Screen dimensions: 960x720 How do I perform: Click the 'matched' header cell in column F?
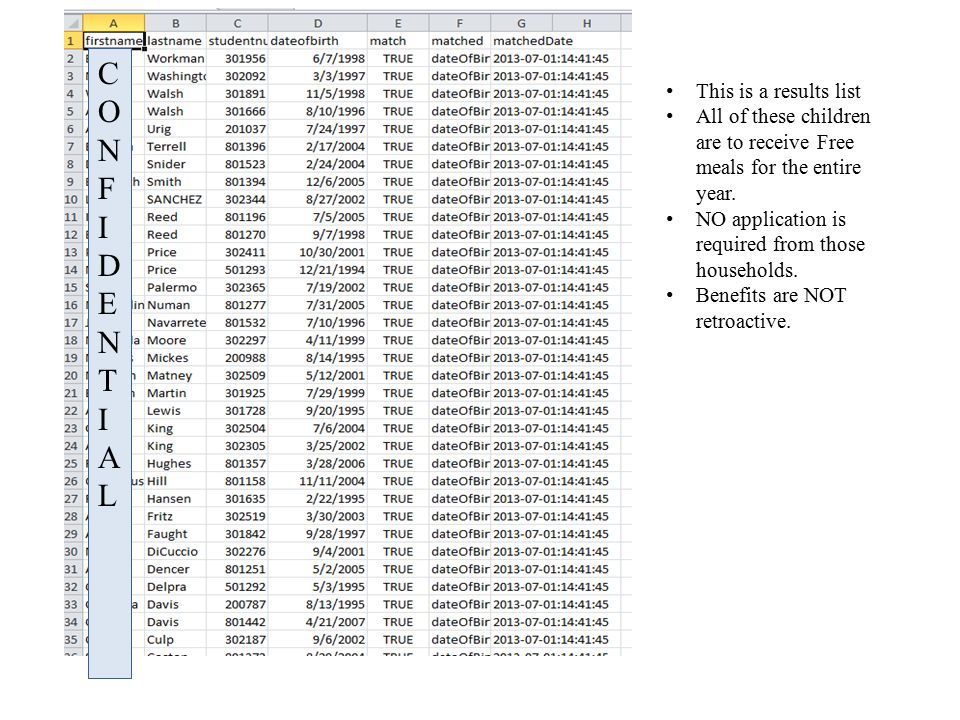[460, 41]
